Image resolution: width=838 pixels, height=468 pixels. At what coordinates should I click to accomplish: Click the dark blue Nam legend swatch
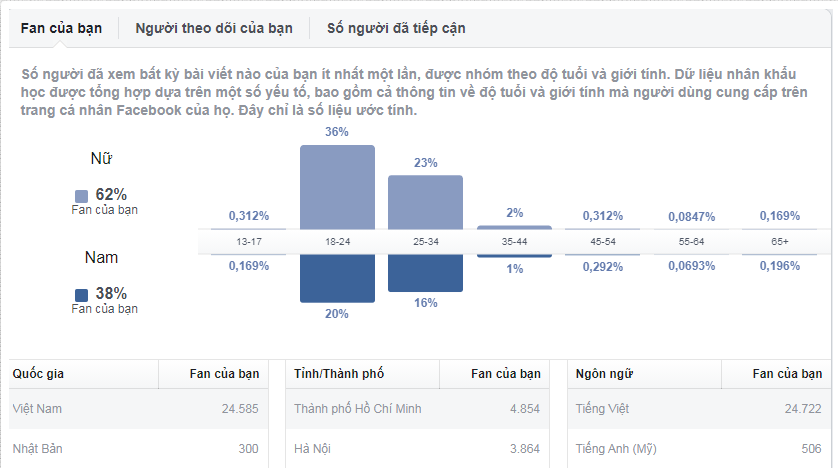(x=82, y=295)
